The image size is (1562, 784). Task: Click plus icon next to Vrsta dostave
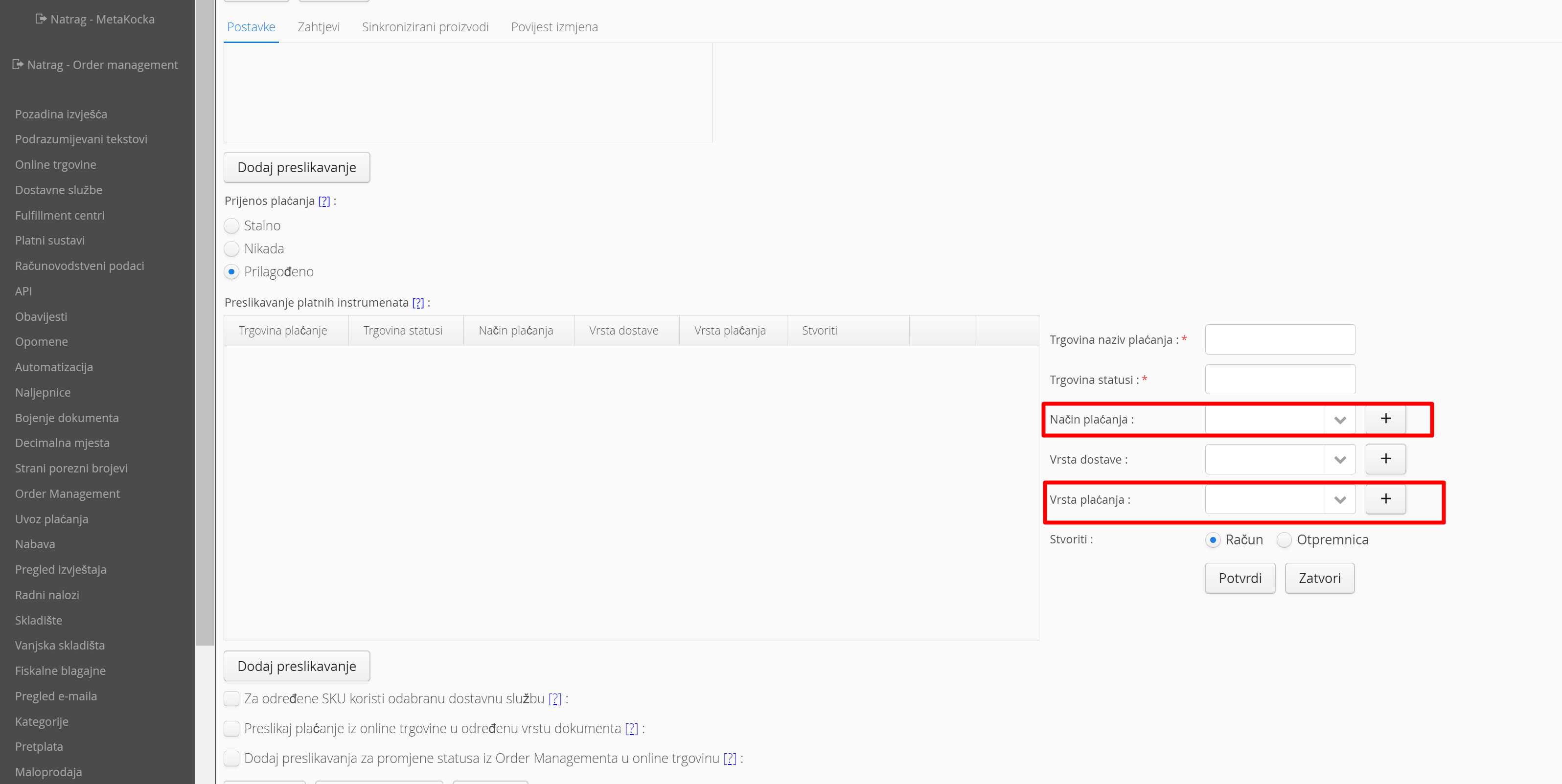[x=1385, y=459]
